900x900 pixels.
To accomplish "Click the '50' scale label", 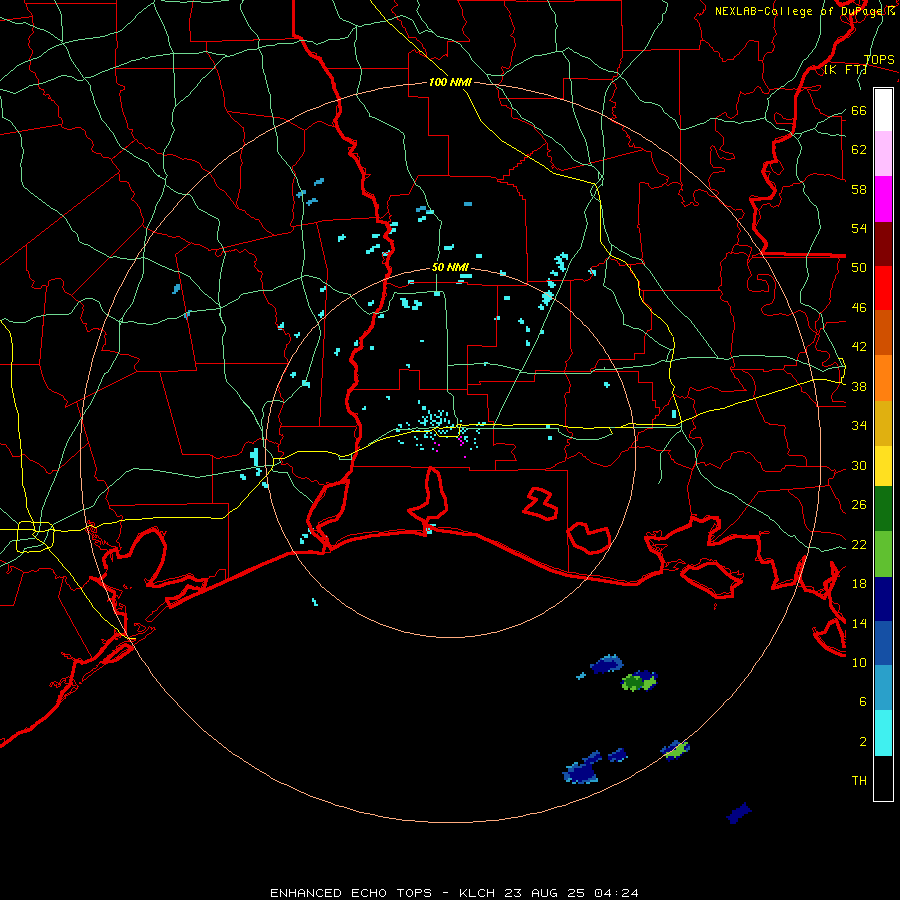I will click(859, 267).
